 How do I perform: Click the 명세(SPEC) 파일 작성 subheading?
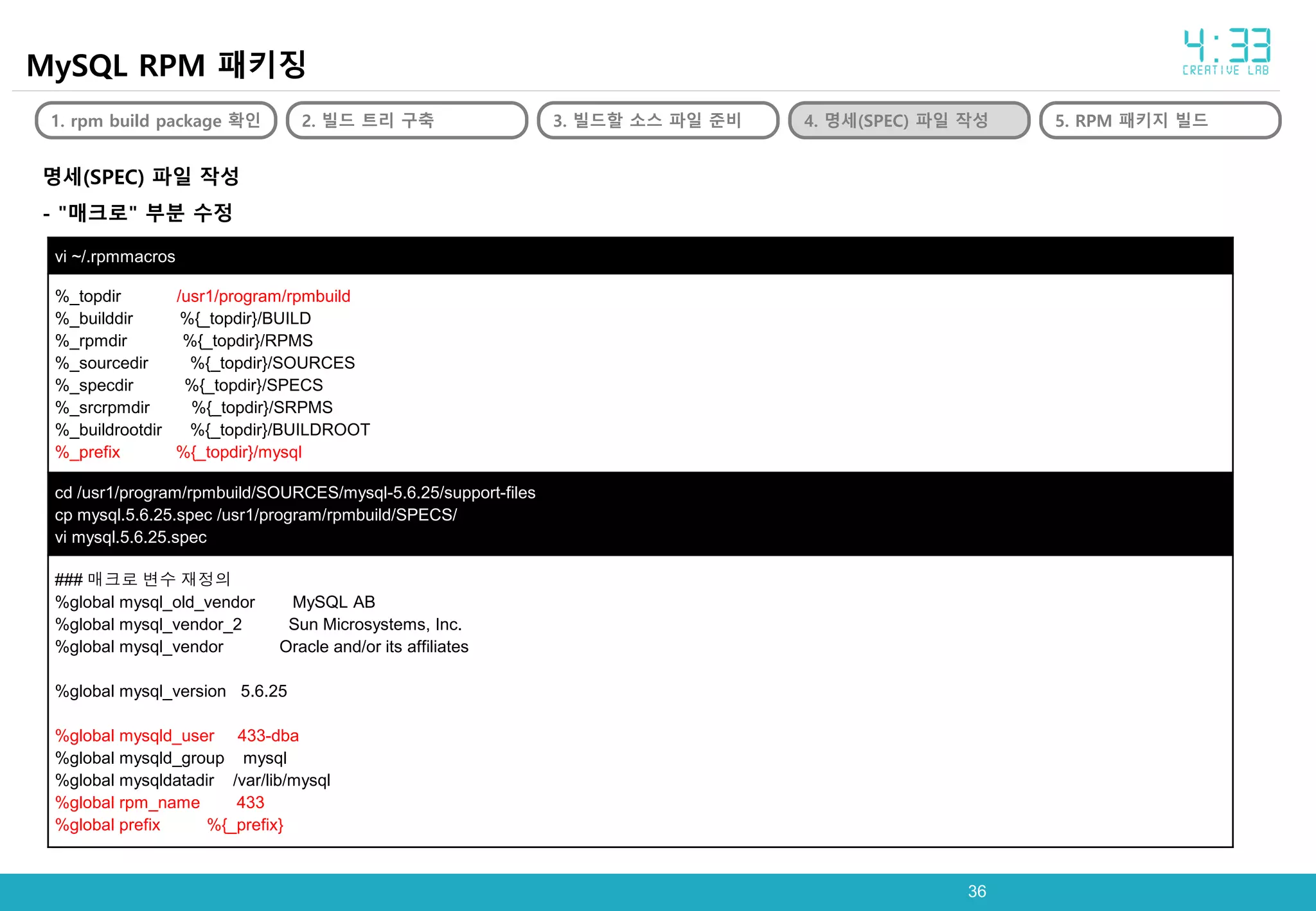141,176
